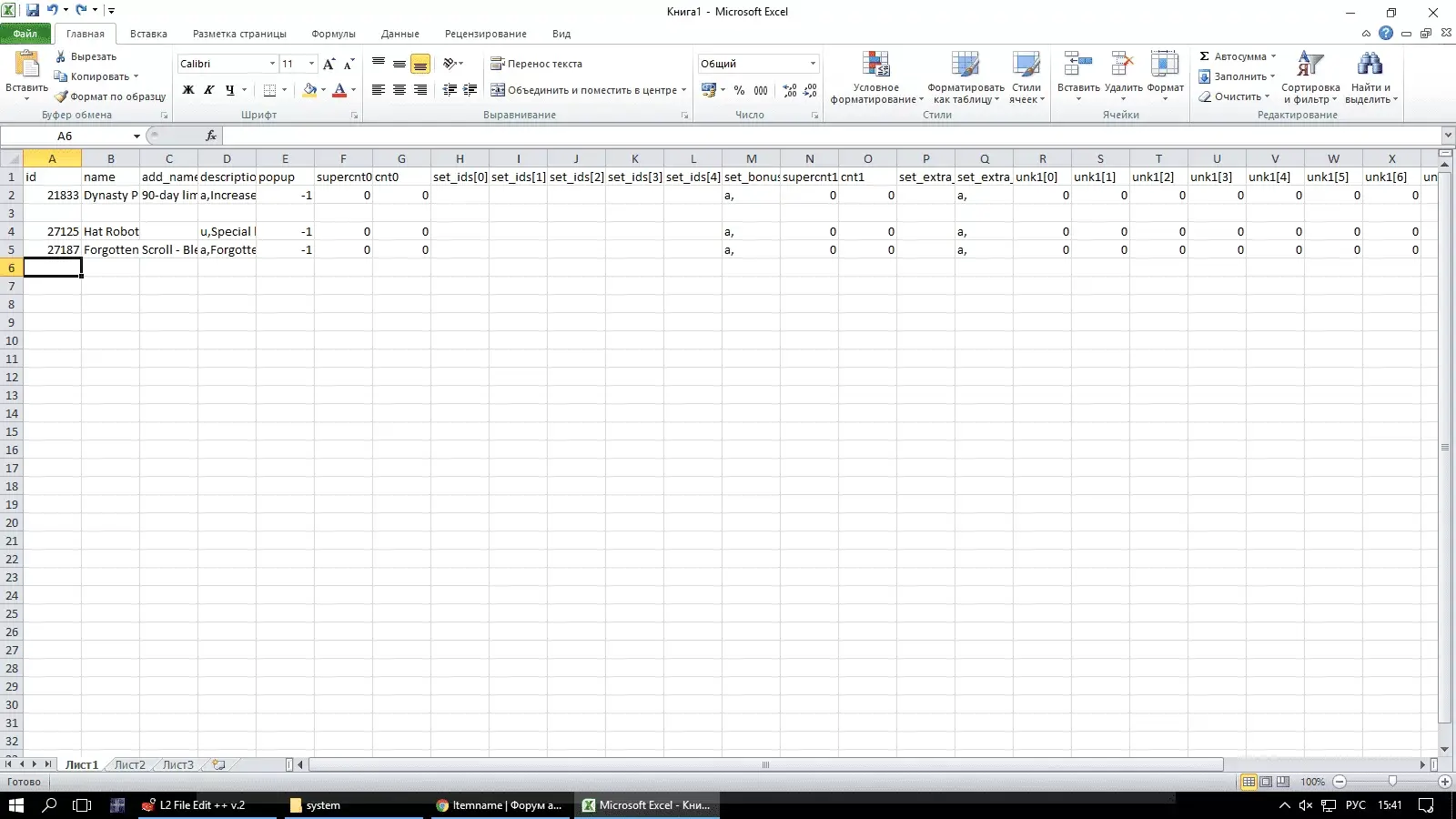Click the zoom slider handle
Screen dimensions: 1456x819
coord(1391,782)
